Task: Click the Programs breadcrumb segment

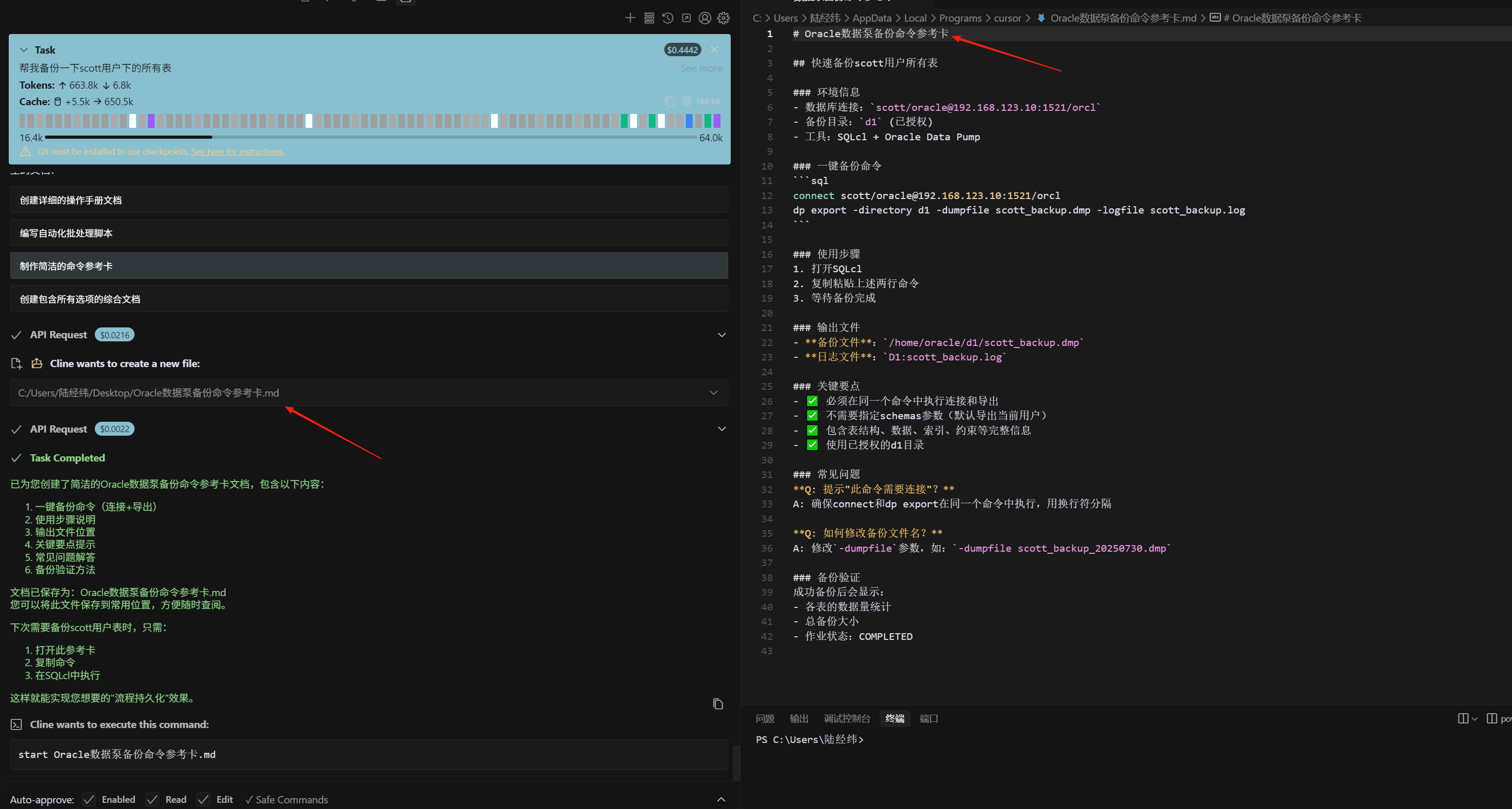Action: click(960, 18)
